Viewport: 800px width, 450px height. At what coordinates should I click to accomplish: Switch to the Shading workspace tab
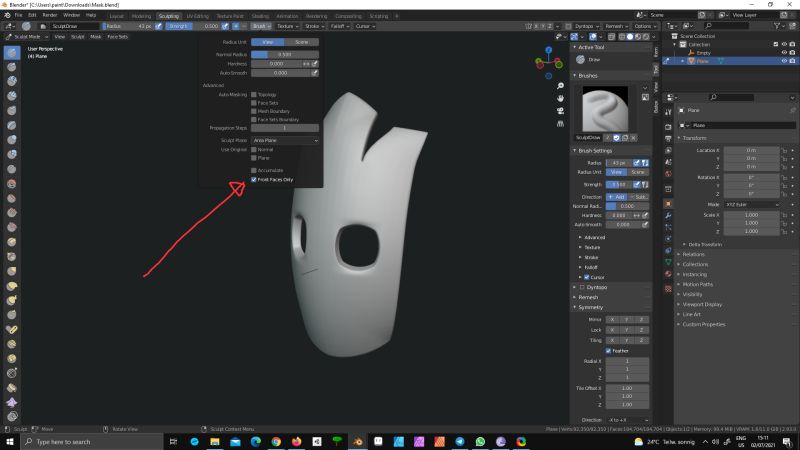pos(260,16)
